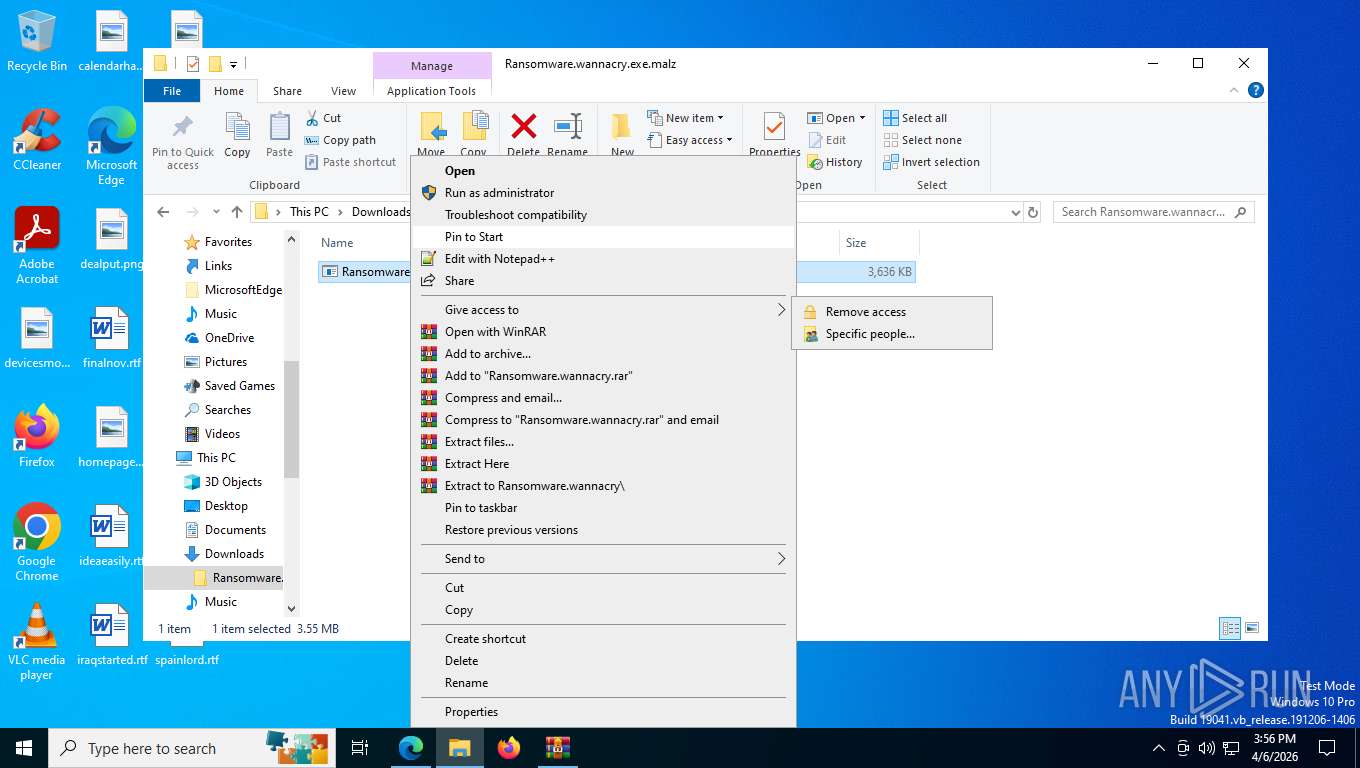This screenshot has height=768, width=1360.
Task: Select Documents in the navigation pane
Action: tap(235, 530)
